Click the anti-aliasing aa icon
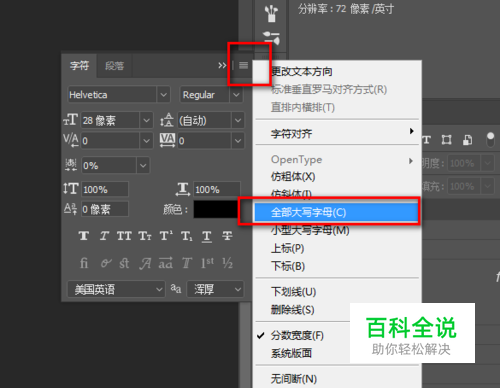The image size is (500, 388). point(176,288)
